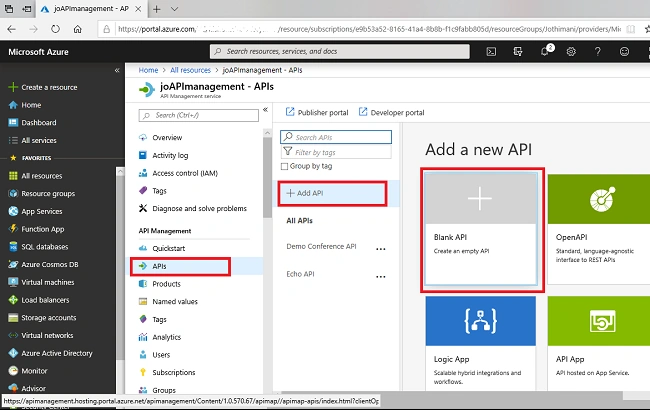Viewport: 650px width, 410px height.
Task: Choose the API App tile
Action: [599, 343]
